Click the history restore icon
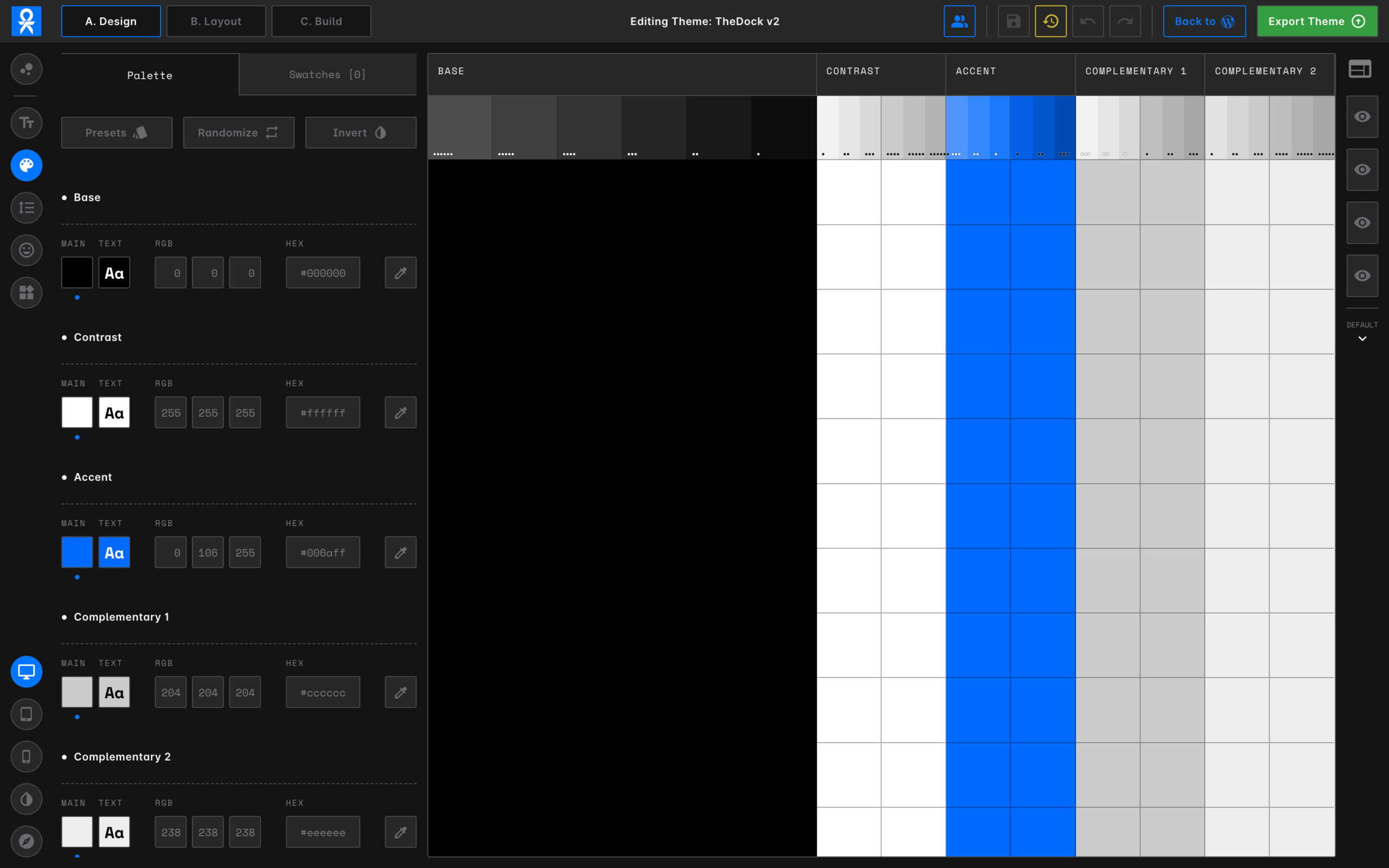This screenshot has width=1389, height=868. 1050,21
